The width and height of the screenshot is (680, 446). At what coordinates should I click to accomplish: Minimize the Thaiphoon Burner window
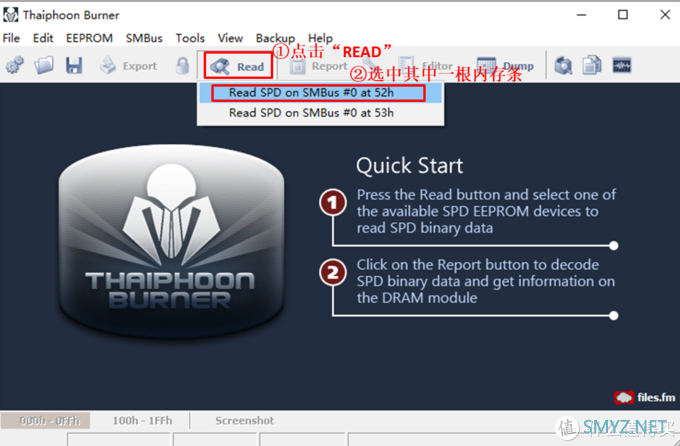pos(582,15)
